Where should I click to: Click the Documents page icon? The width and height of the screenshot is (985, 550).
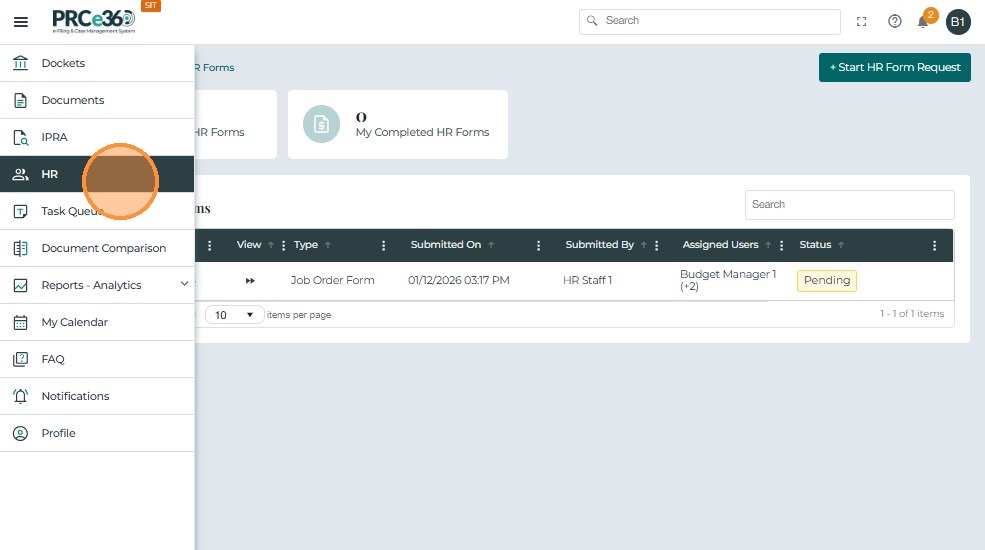[x=21, y=100]
